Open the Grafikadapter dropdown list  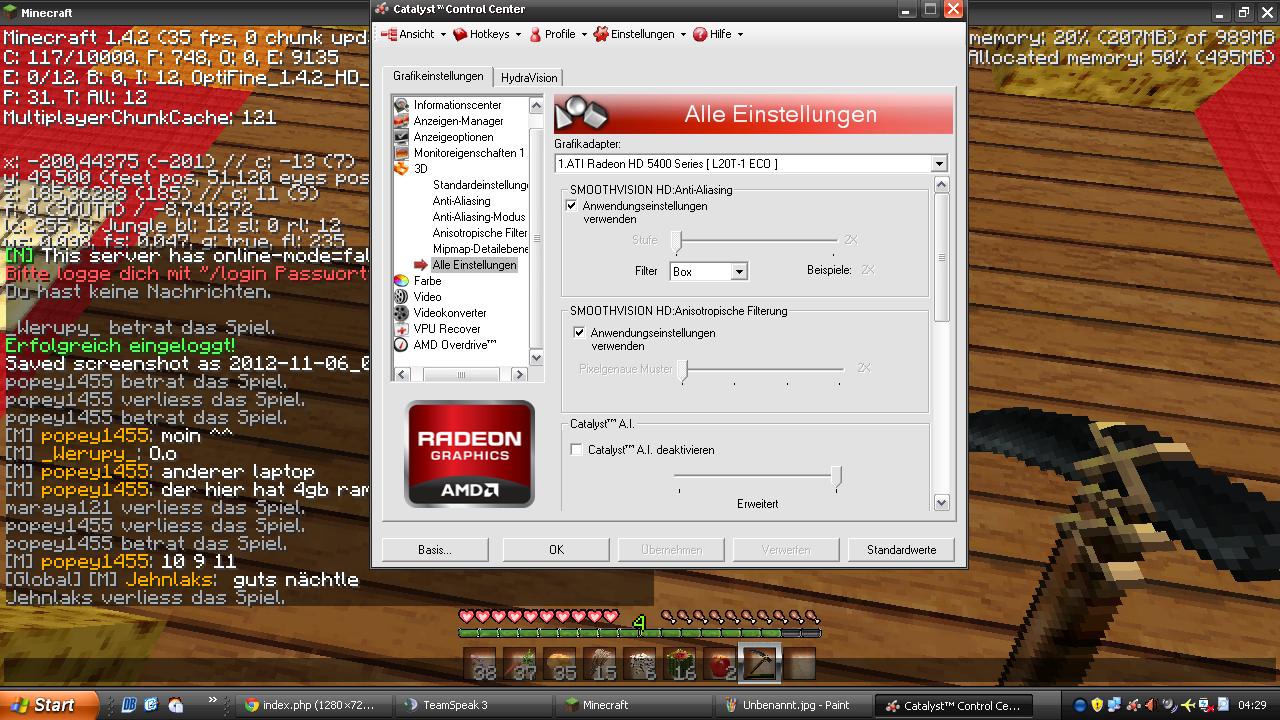click(938, 164)
